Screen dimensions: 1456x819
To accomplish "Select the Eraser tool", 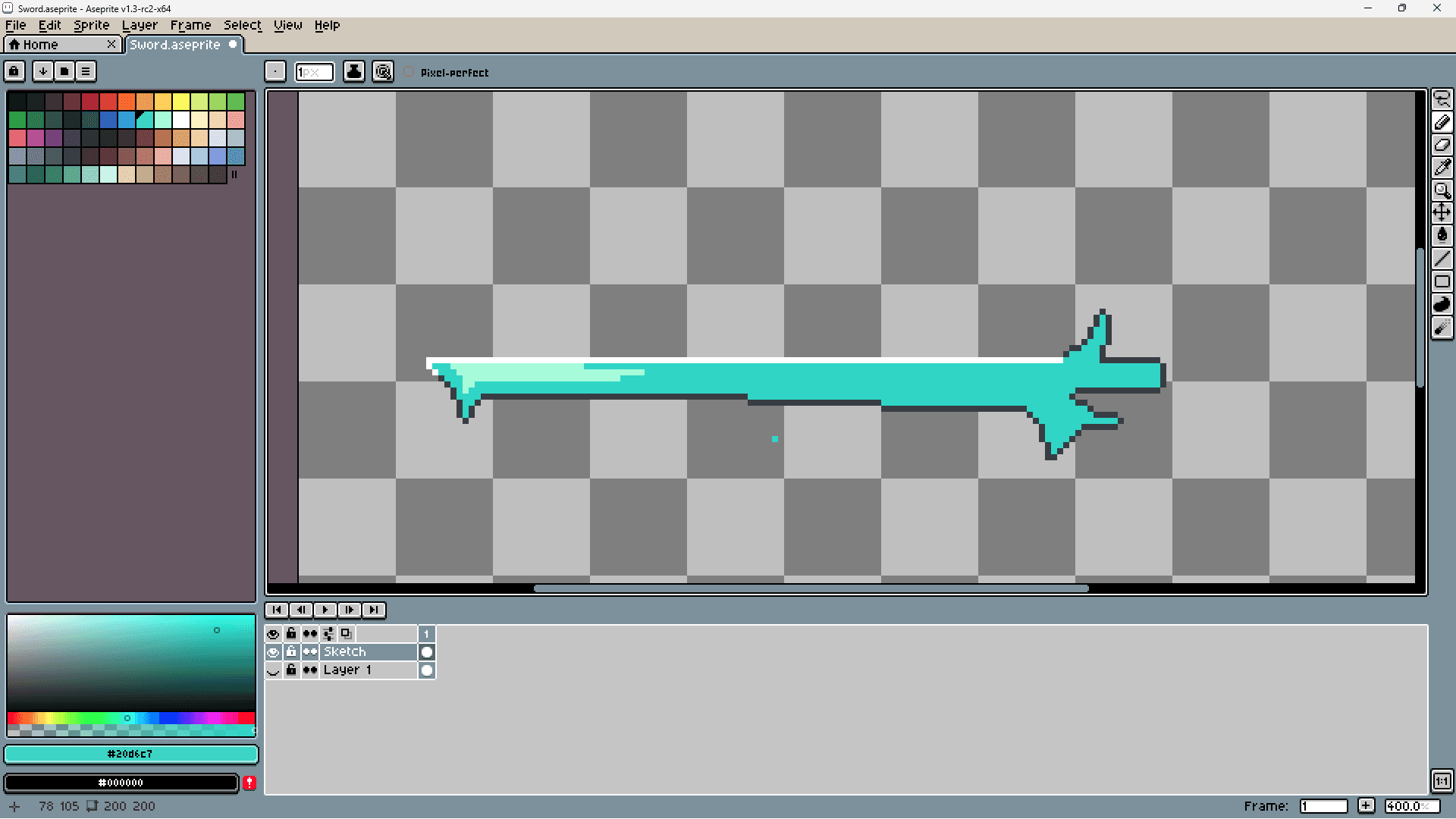I will point(1442,144).
